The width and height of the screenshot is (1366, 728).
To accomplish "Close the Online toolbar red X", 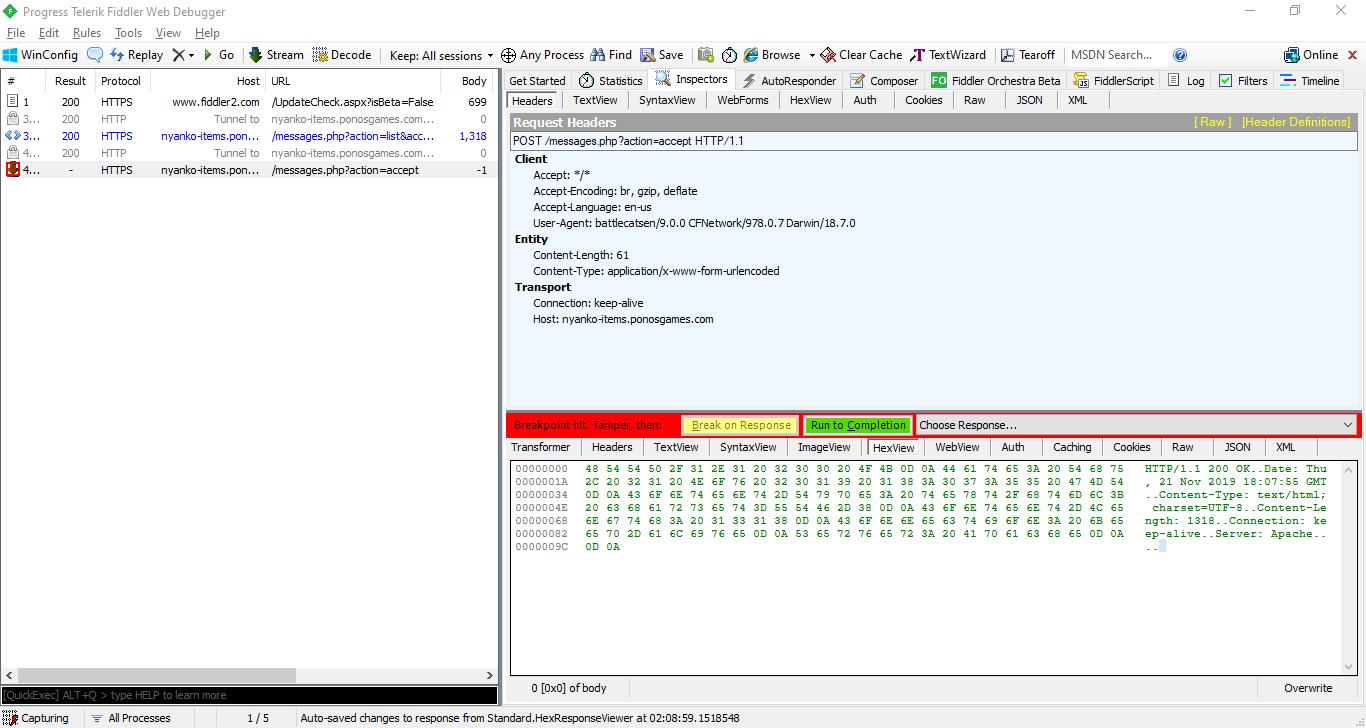I will [x=1352, y=55].
